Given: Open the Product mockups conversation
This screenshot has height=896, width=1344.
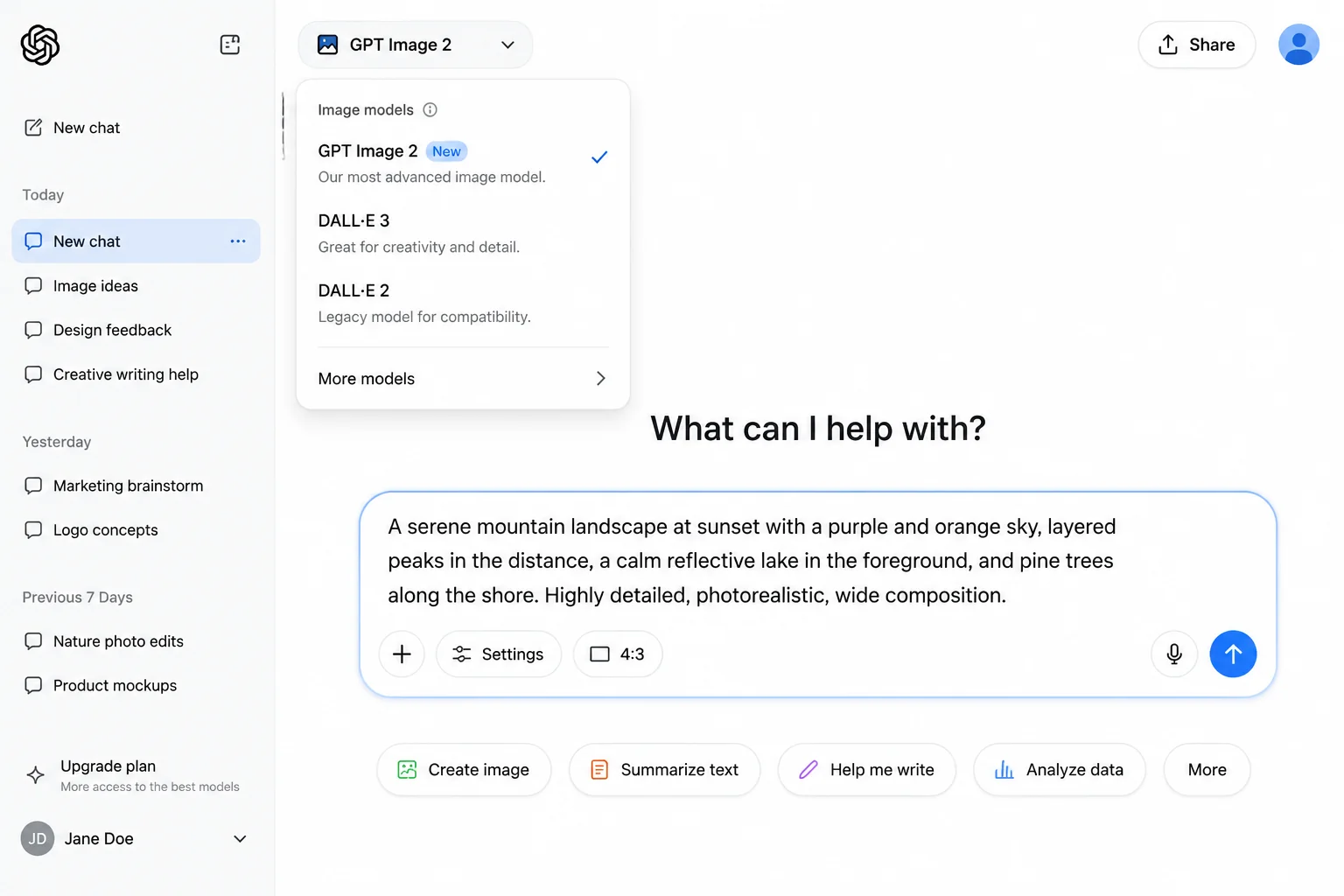Looking at the screenshot, I should point(136,685).
